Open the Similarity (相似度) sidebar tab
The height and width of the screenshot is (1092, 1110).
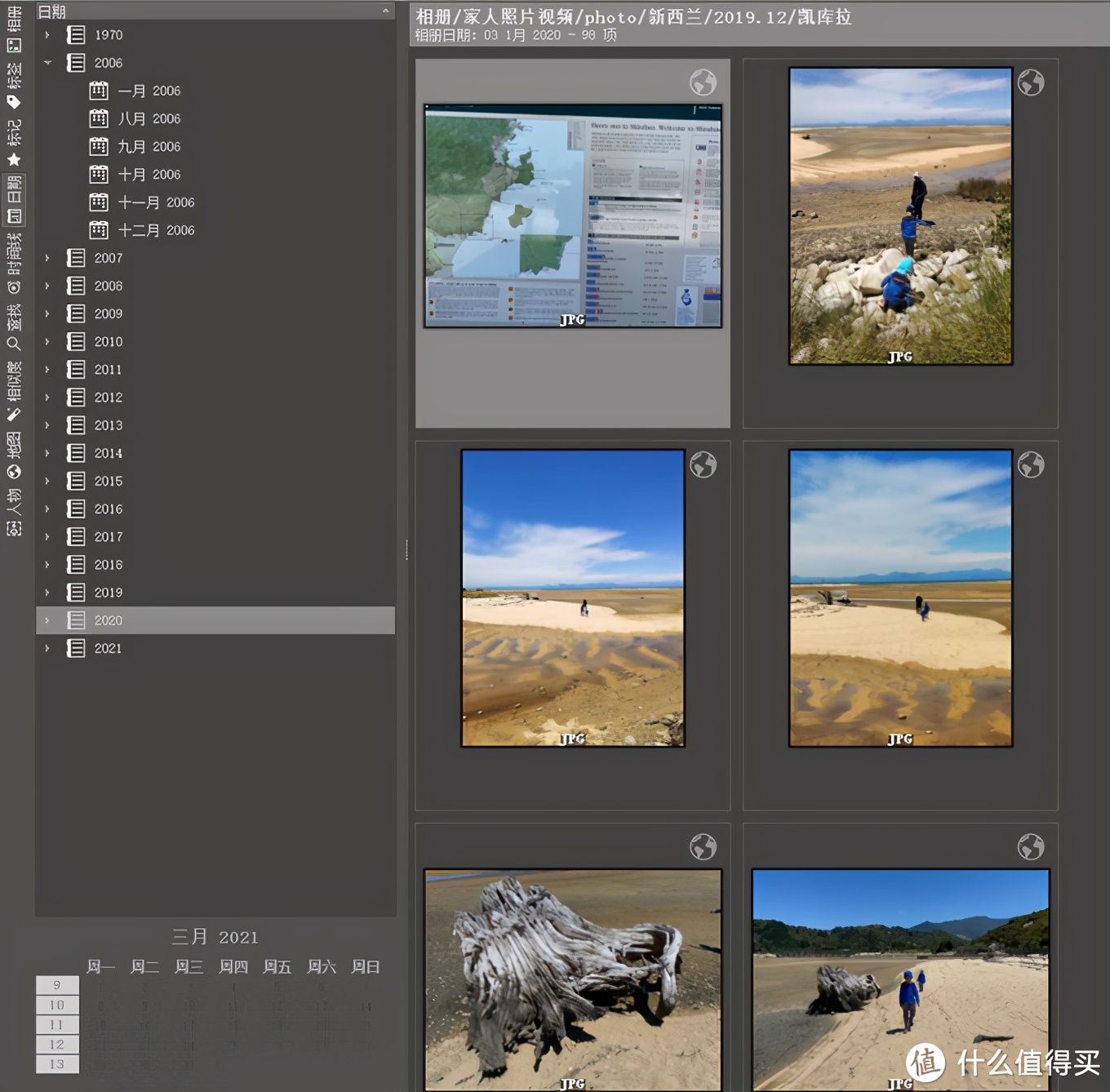(14, 390)
